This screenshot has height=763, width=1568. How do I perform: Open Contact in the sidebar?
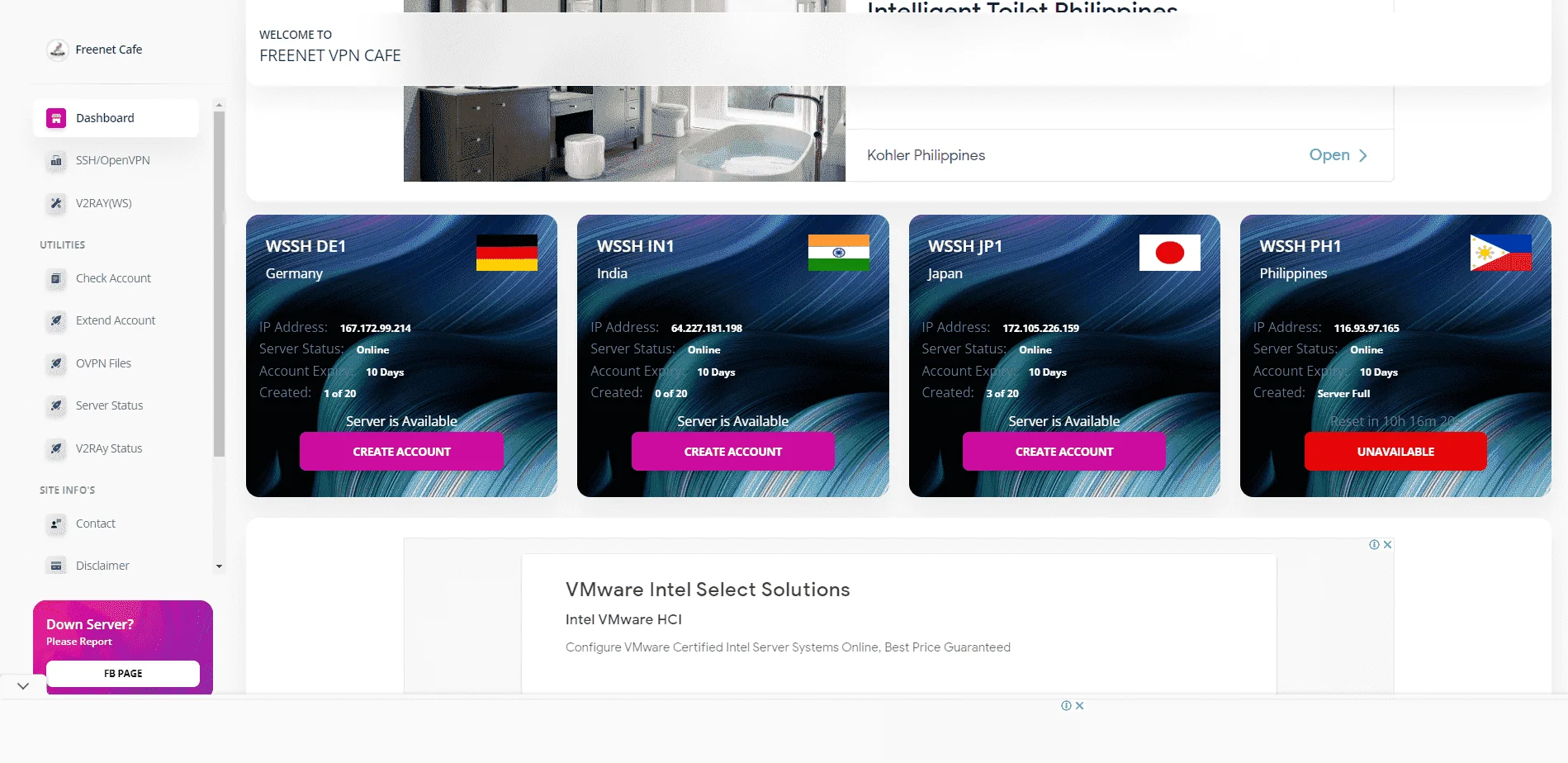pyautogui.click(x=116, y=524)
